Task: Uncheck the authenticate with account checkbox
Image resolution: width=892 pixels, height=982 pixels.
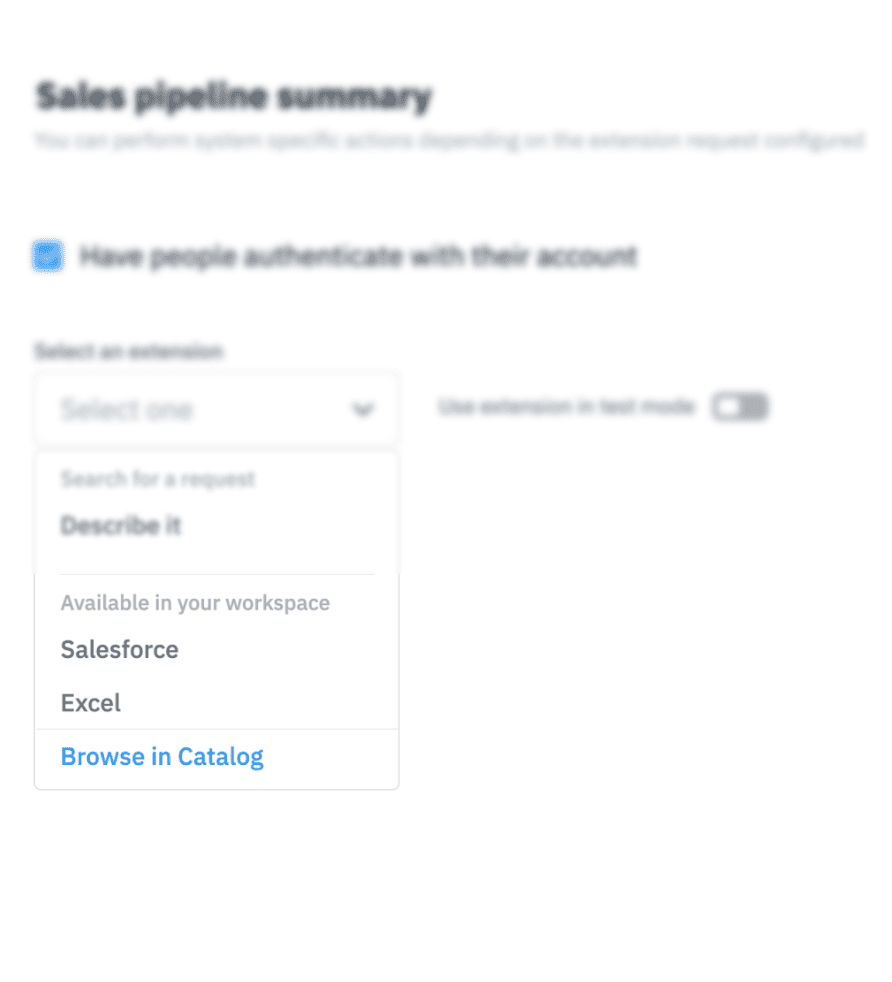Action: [47, 256]
